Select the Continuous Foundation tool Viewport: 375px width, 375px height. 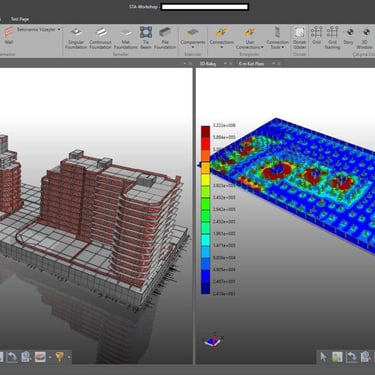[x=100, y=39]
